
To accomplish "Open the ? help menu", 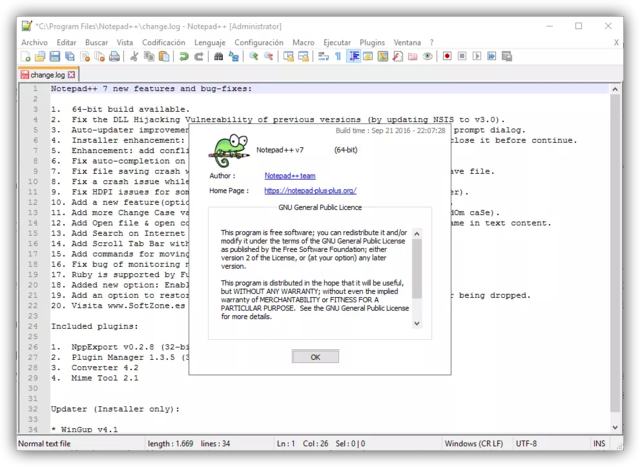I will tap(431, 42).
